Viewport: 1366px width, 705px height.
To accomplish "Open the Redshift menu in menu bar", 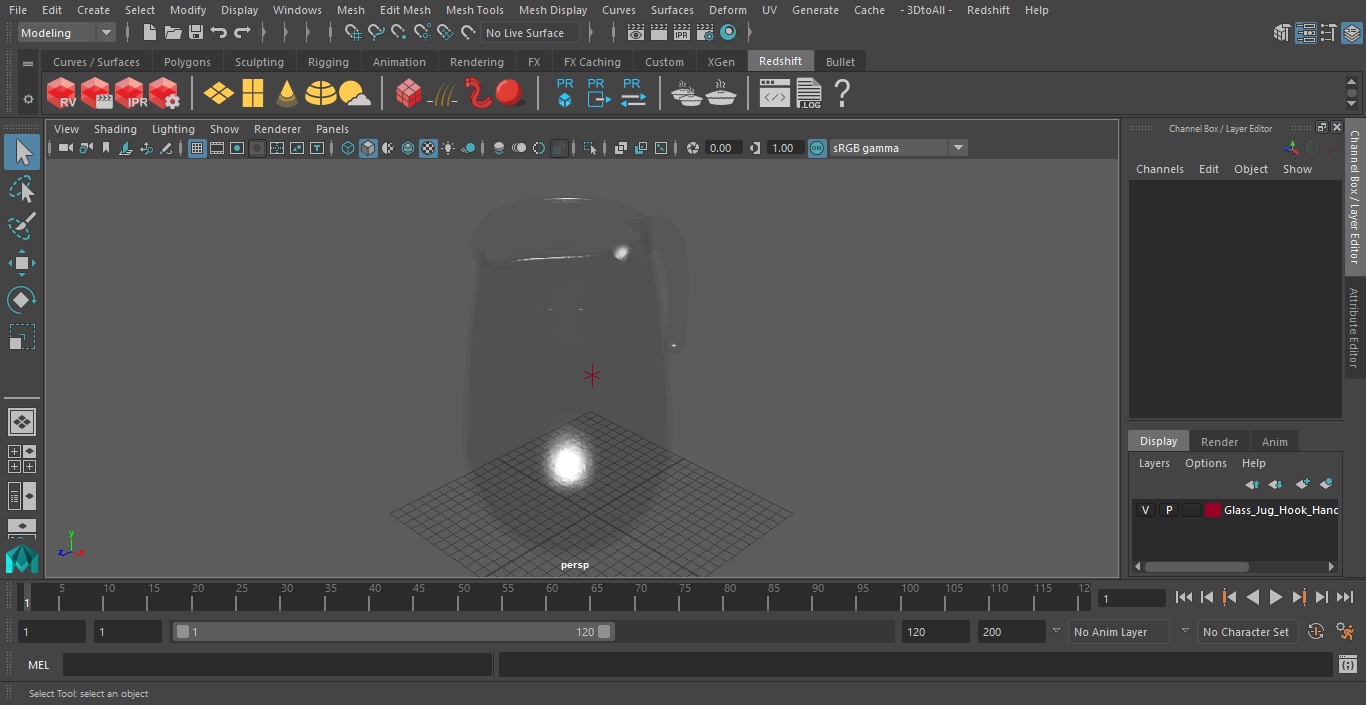I will [x=988, y=10].
